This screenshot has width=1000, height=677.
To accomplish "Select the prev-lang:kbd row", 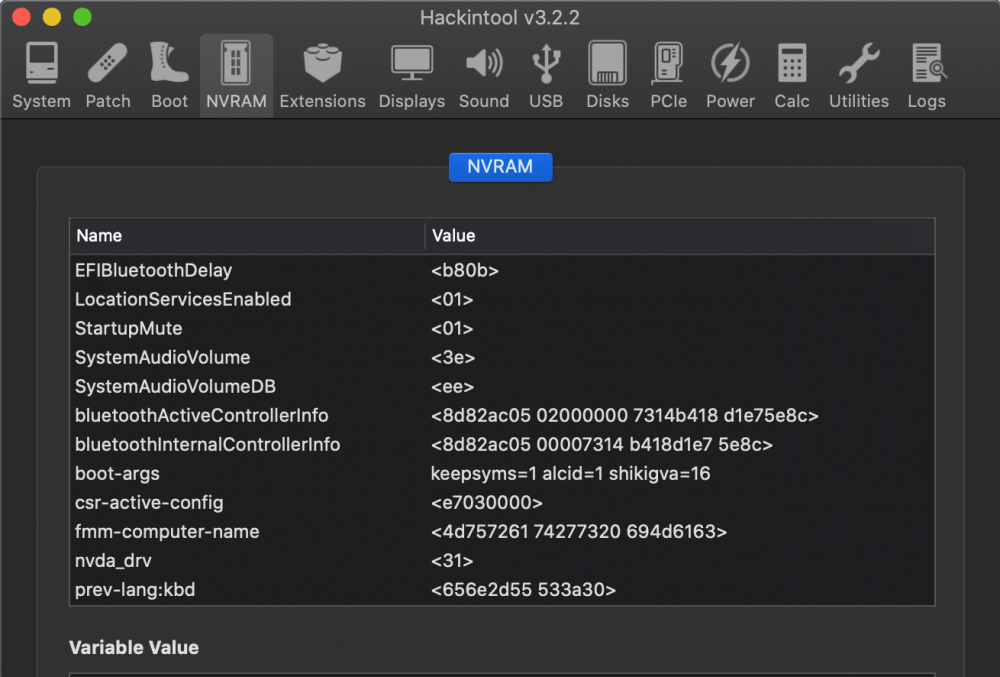I will (x=502, y=590).
